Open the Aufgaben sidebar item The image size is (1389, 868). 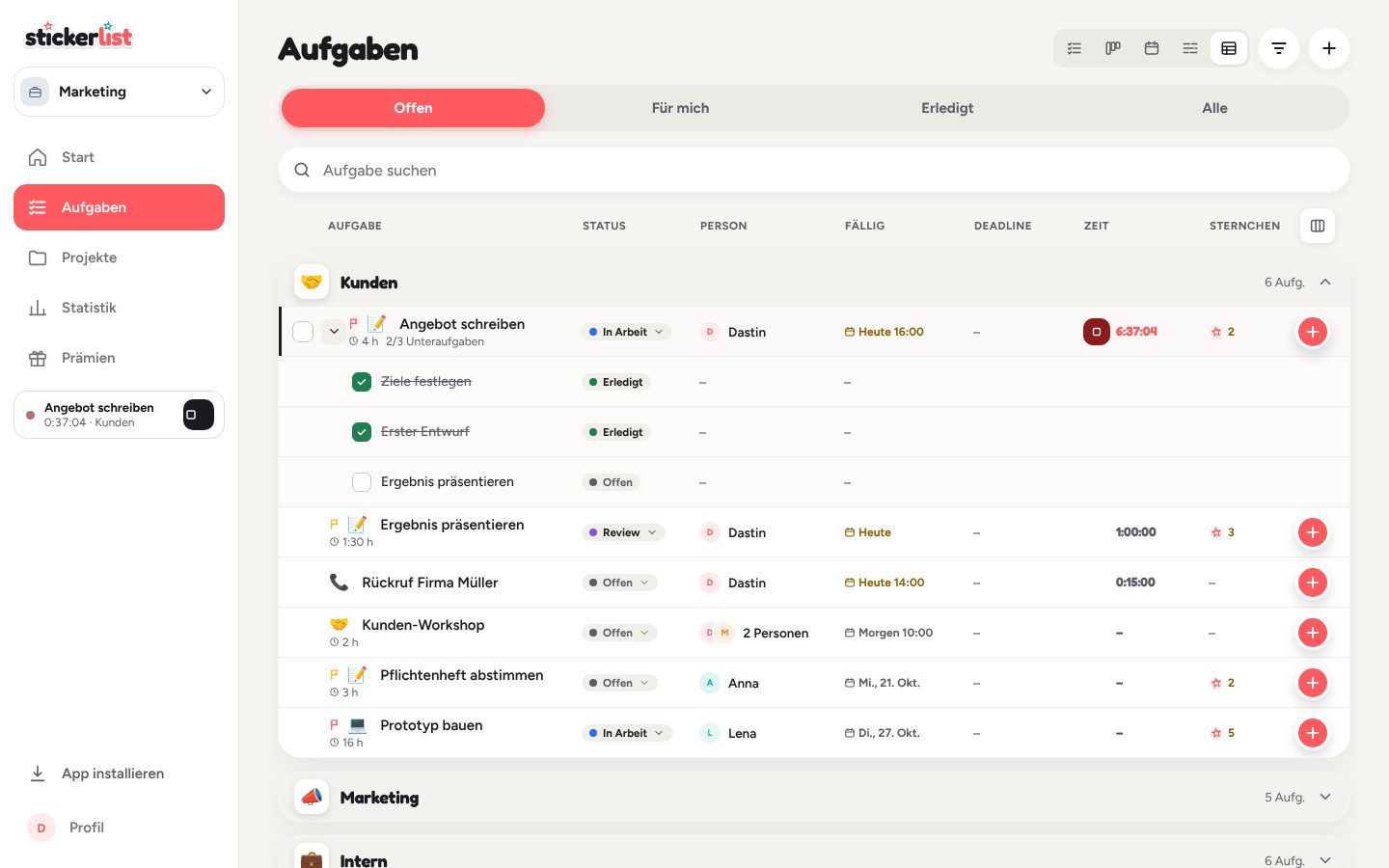tap(119, 207)
